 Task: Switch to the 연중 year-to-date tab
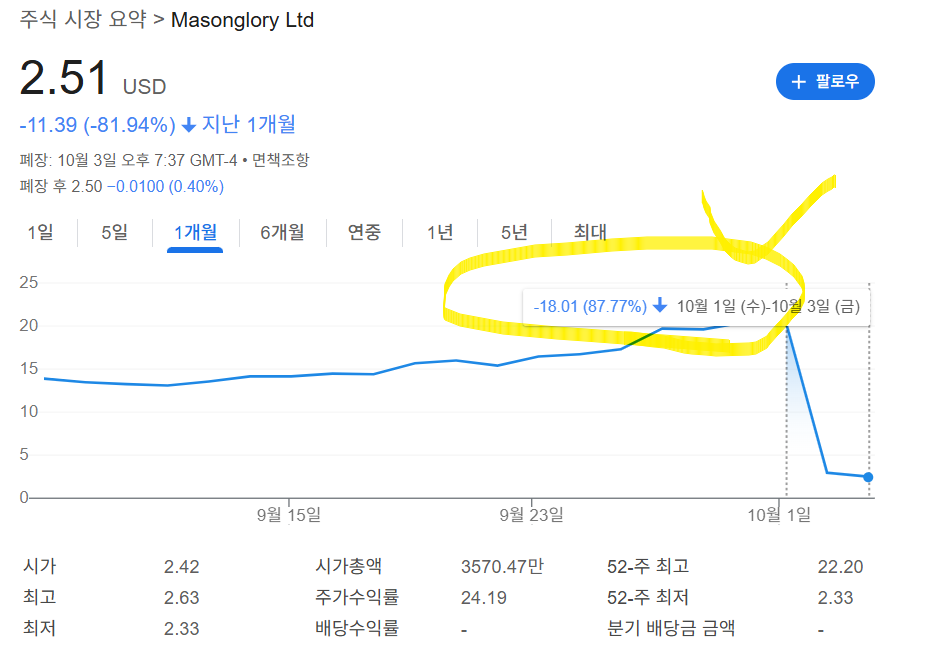point(364,232)
